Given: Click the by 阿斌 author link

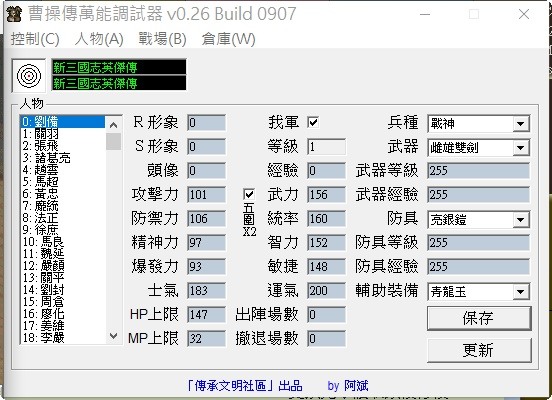Looking at the screenshot, I should [348, 386].
